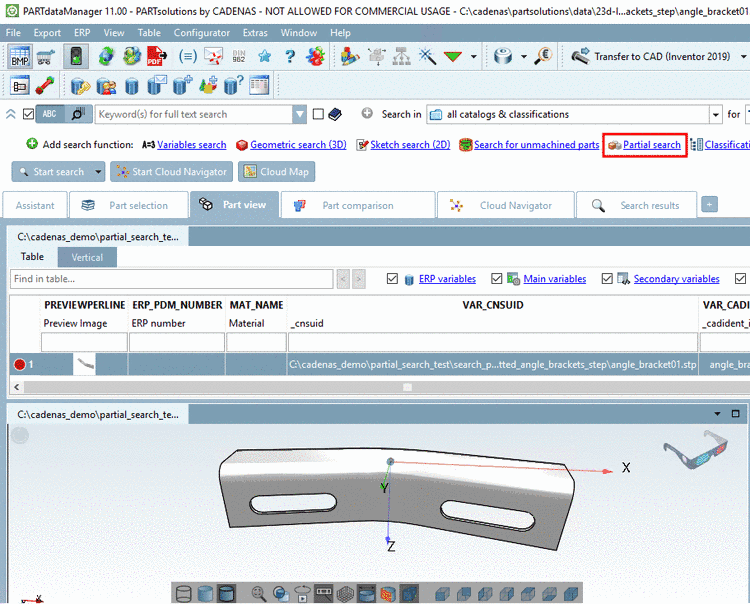The image size is (750, 604).
Task: Click the bracket preview thumbnail in row 1
Action: coord(84,364)
